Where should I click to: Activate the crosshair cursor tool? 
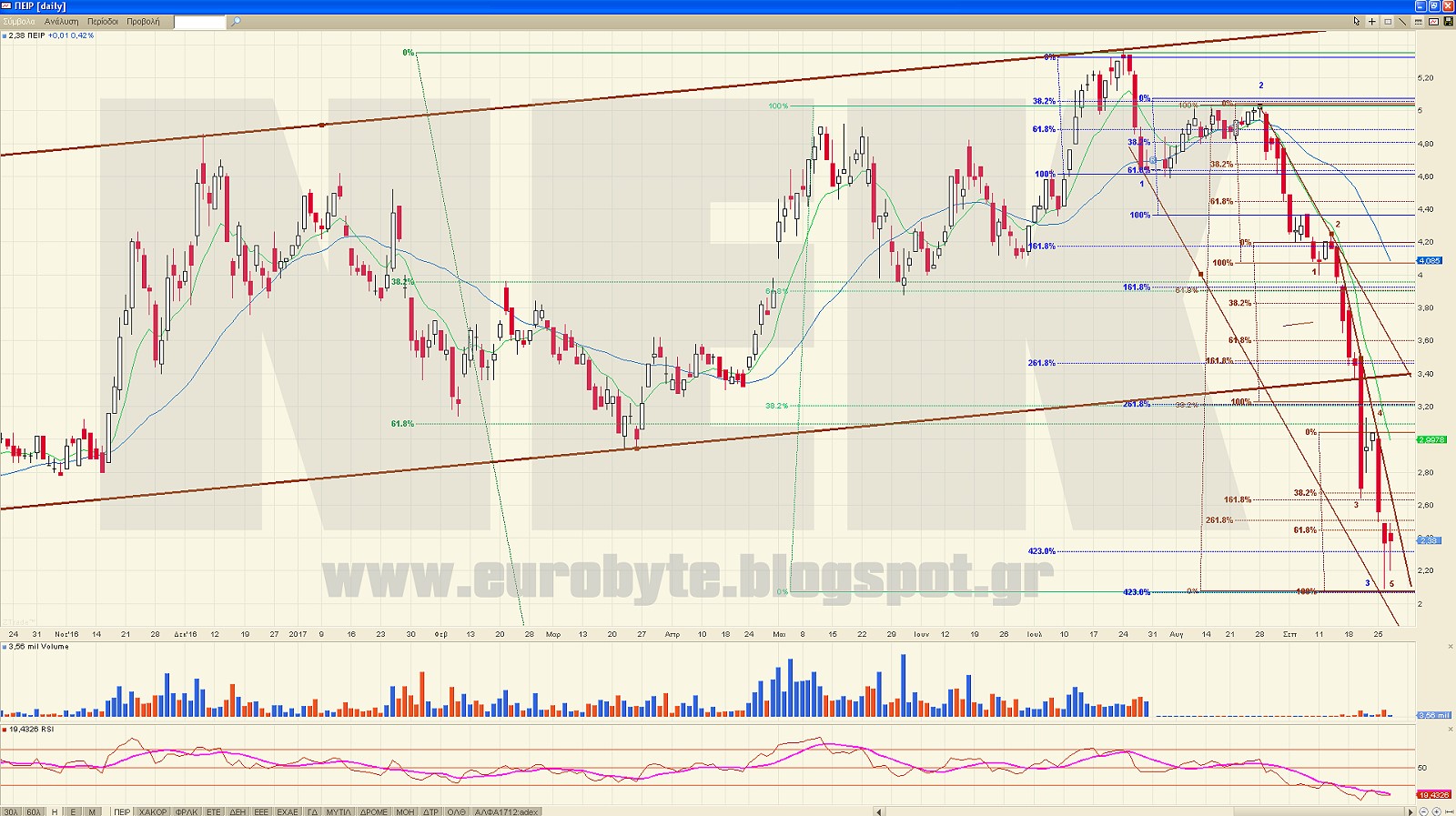coord(1371,21)
